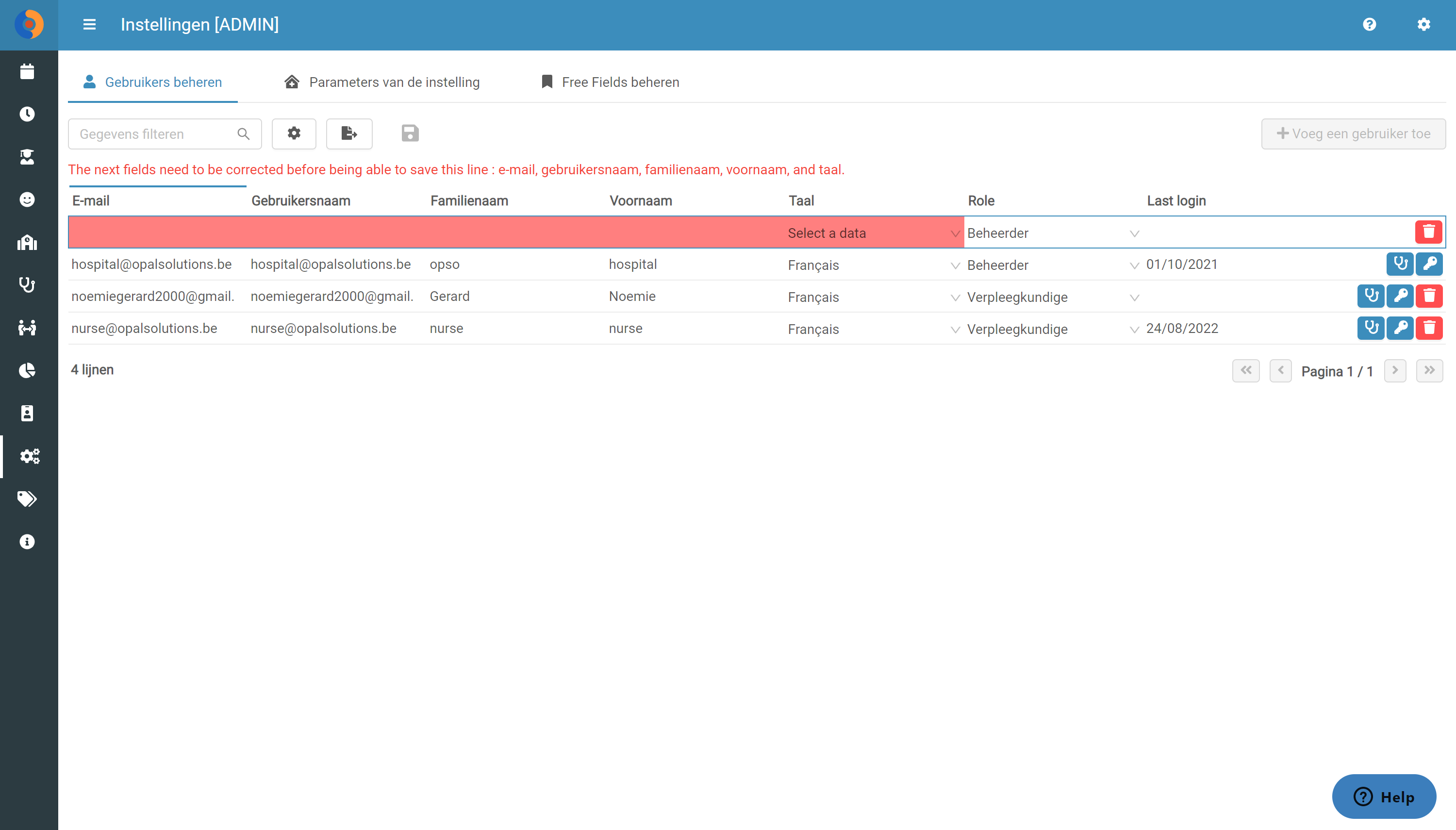Open Role dropdown in new empty row
Image resolution: width=1456 pixels, height=830 pixels.
[1053, 233]
